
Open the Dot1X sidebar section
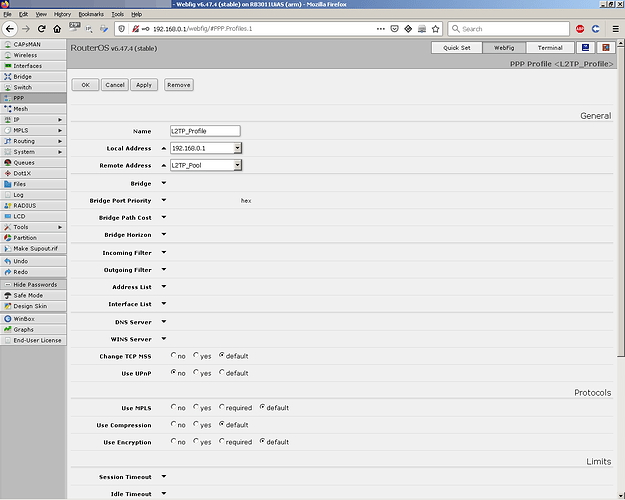(33, 173)
